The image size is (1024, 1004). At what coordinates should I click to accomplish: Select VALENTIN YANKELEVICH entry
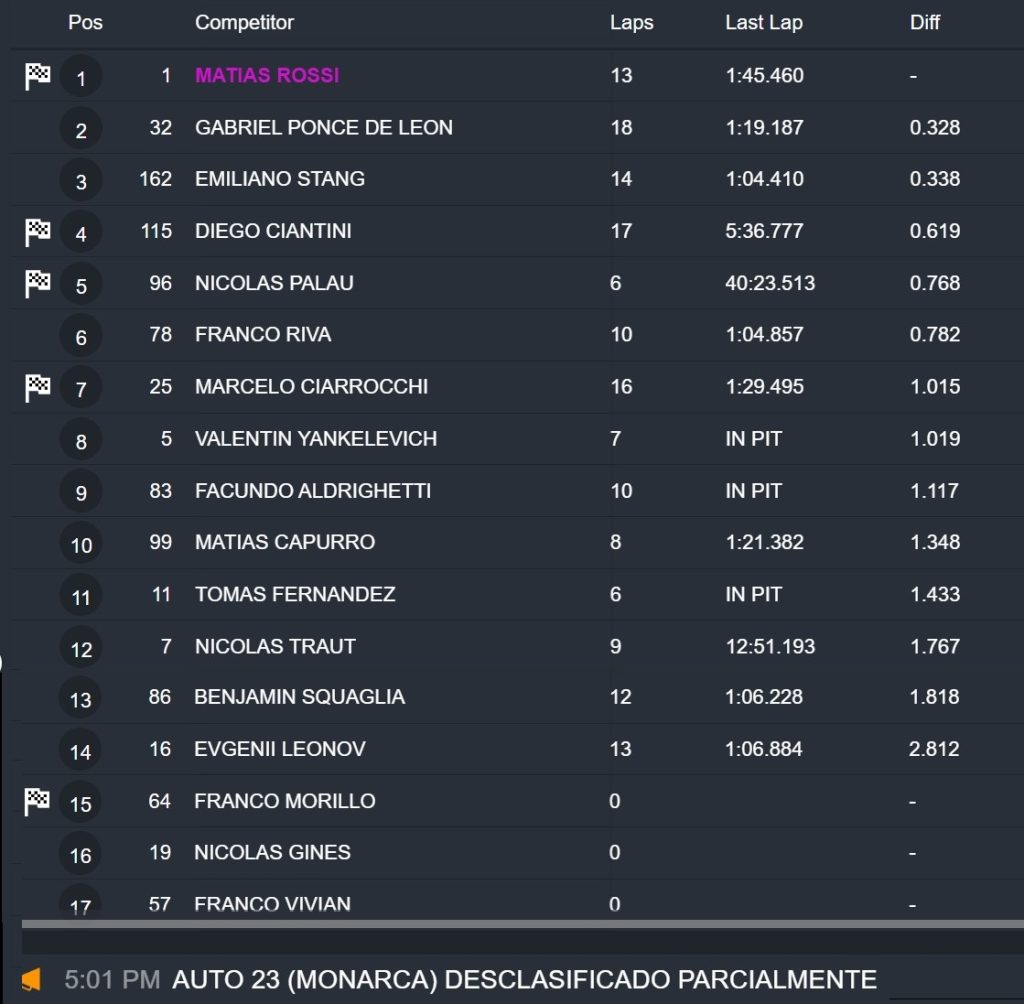[x=315, y=439]
